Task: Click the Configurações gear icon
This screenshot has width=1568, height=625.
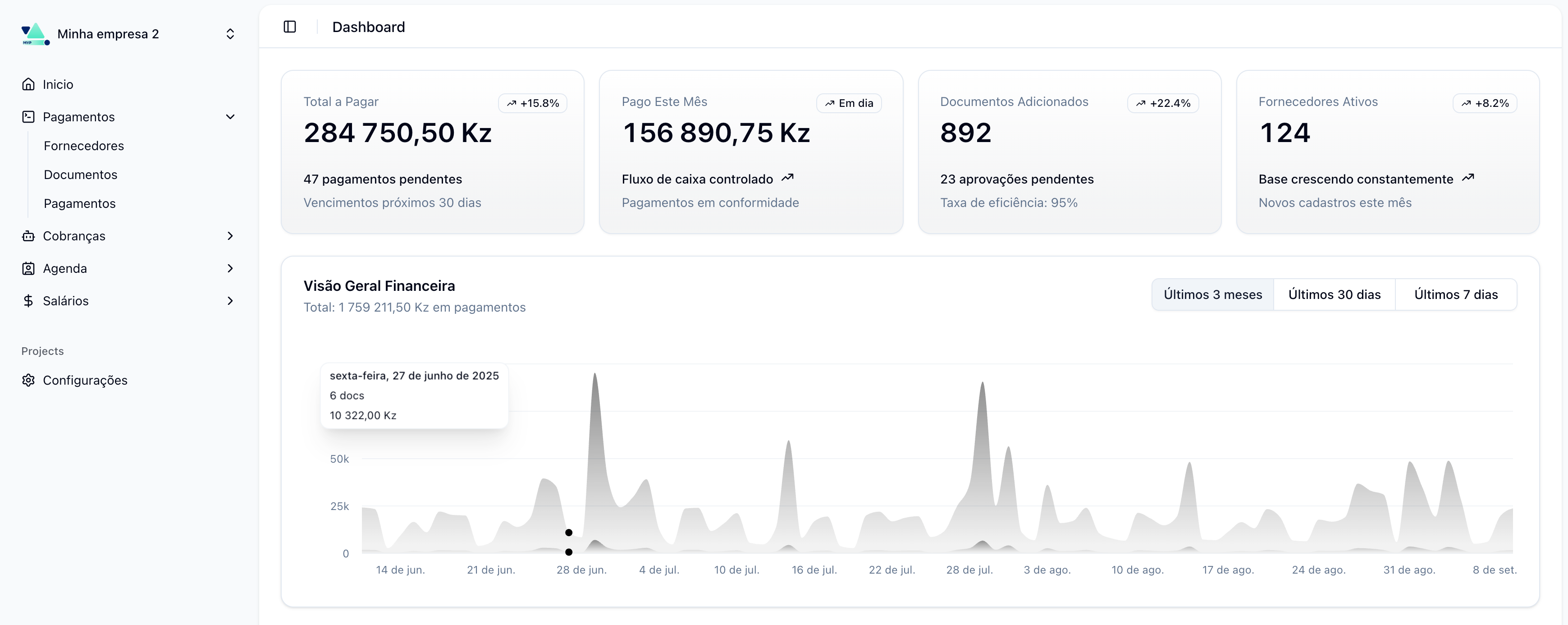Action: pyautogui.click(x=28, y=380)
